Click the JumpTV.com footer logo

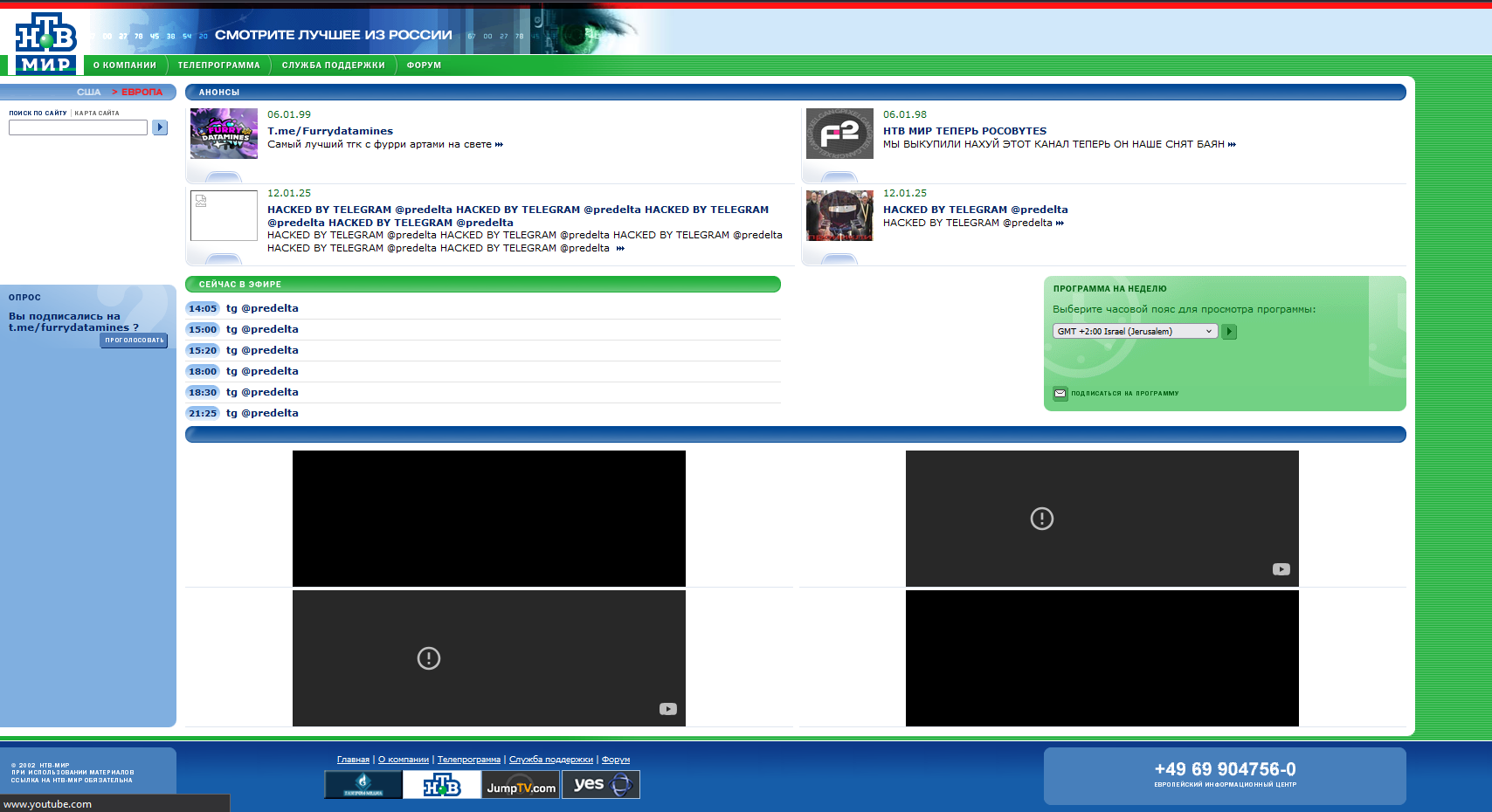(x=522, y=784)
